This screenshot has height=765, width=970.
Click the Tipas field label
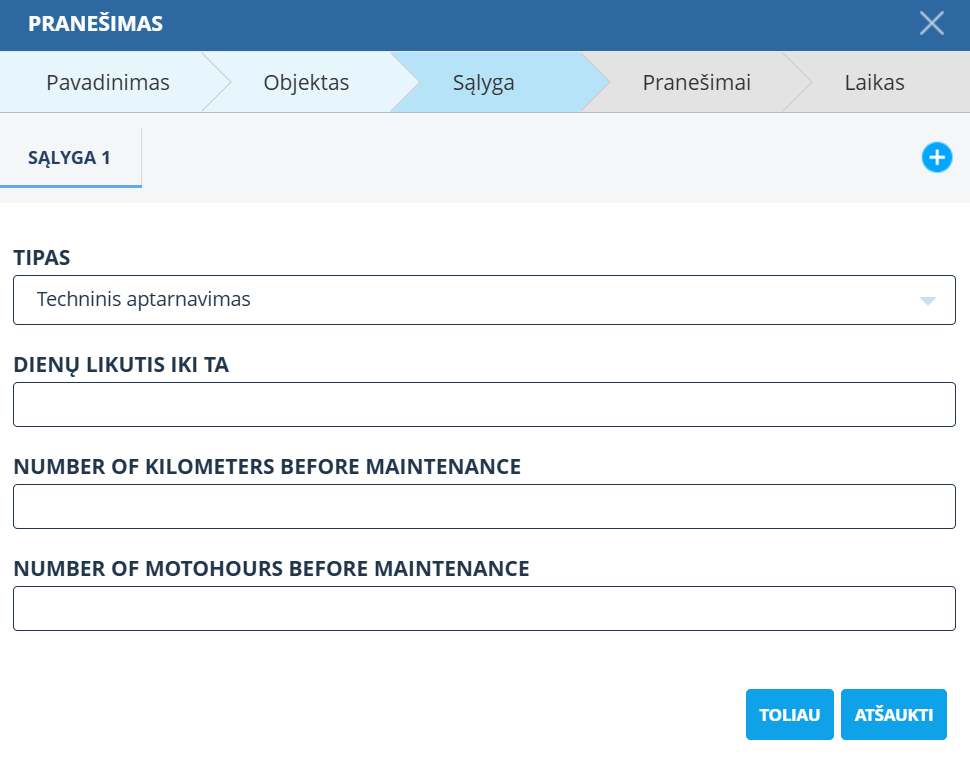coord(42,258)
